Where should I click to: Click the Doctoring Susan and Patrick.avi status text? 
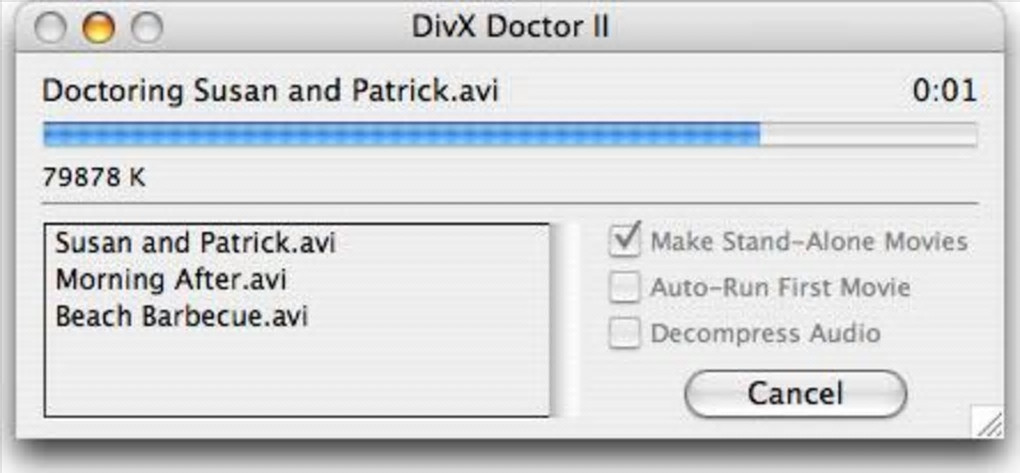(270, 91)
